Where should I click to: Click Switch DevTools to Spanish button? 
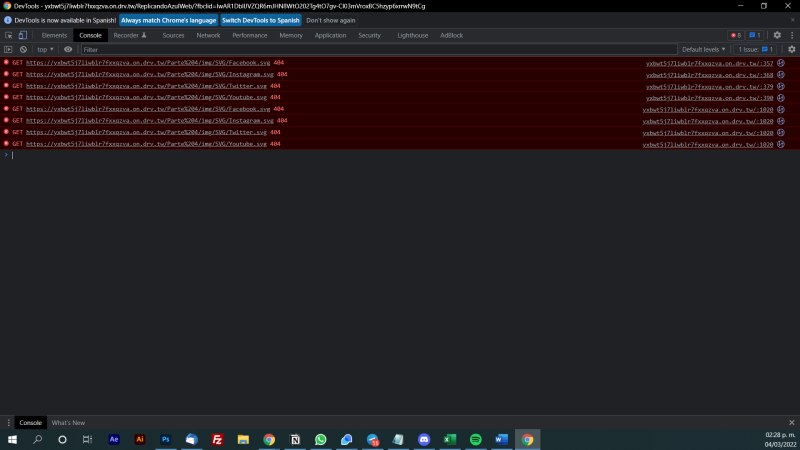[261, 20]
